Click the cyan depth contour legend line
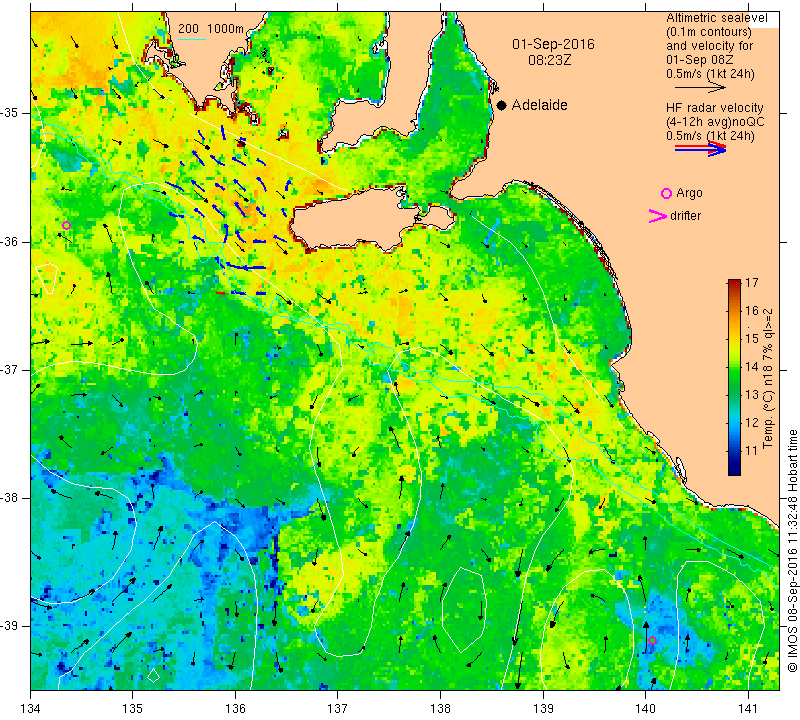The image size is (800, 720). point(192,39)
